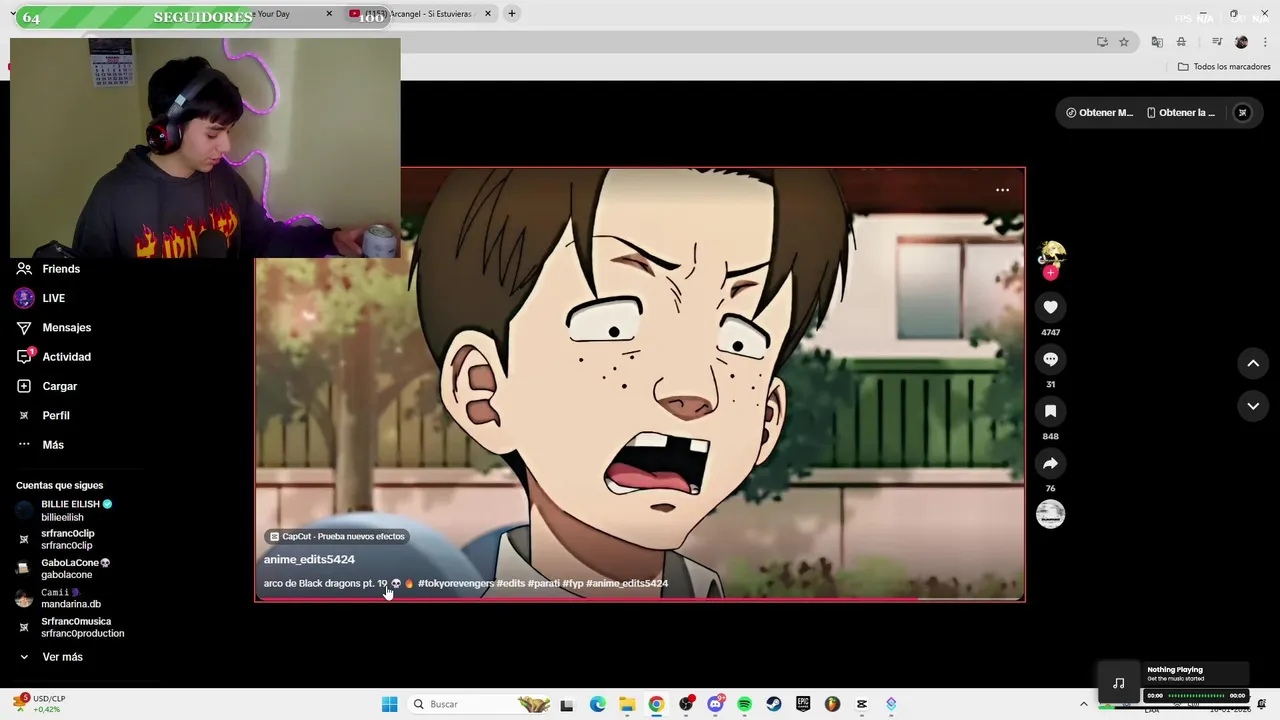This screenshot has width=1280, height=720.
Task: Save video with bookmark icon showing 848
Action: click(x=1050, y=411)
